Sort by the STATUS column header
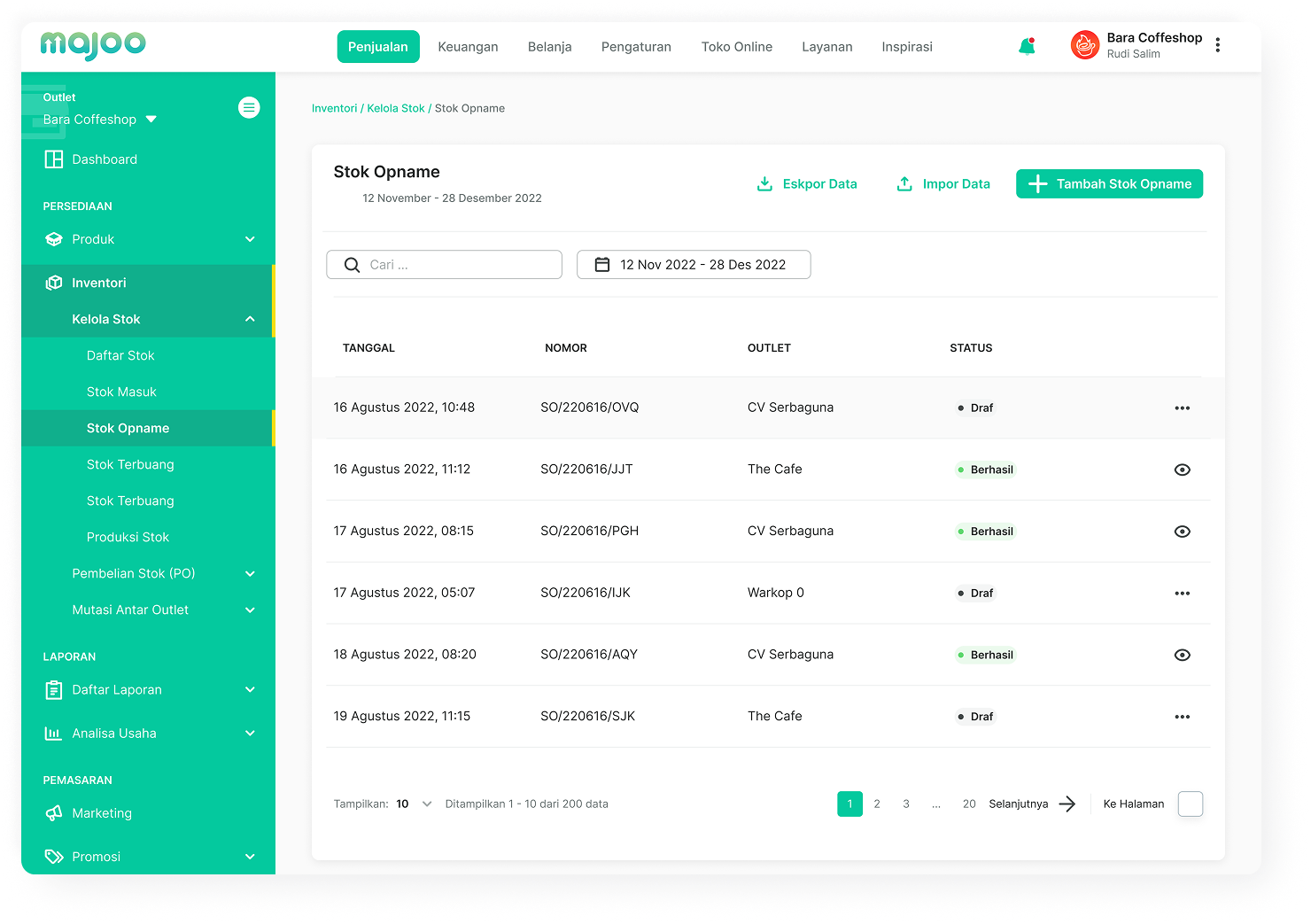 971,348
